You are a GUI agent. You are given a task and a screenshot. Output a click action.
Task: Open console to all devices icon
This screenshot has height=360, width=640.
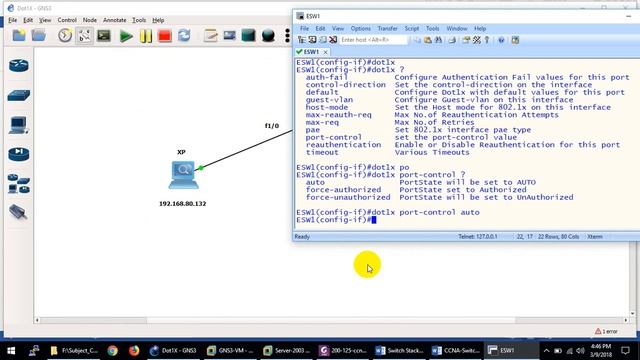pos(104,36)
